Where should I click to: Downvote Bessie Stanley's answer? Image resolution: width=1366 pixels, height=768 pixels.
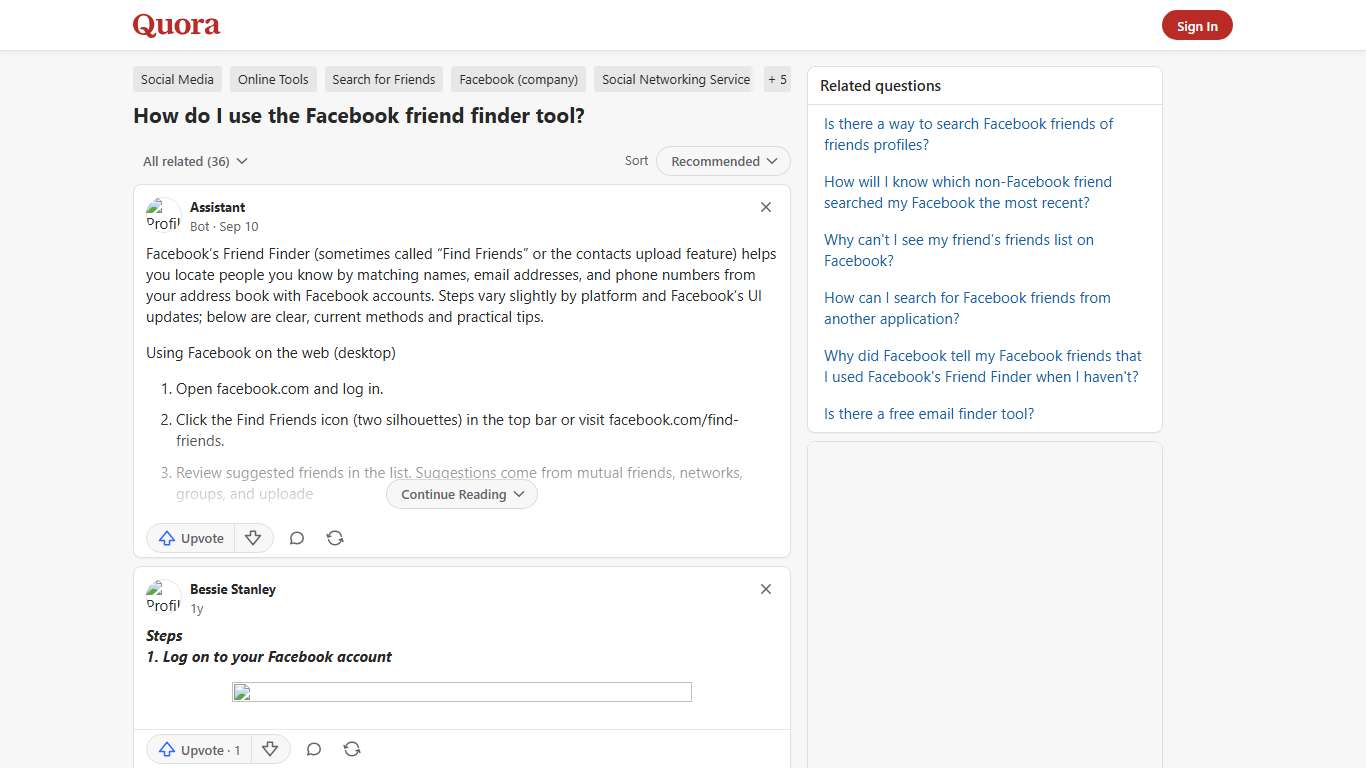point(270,749)
